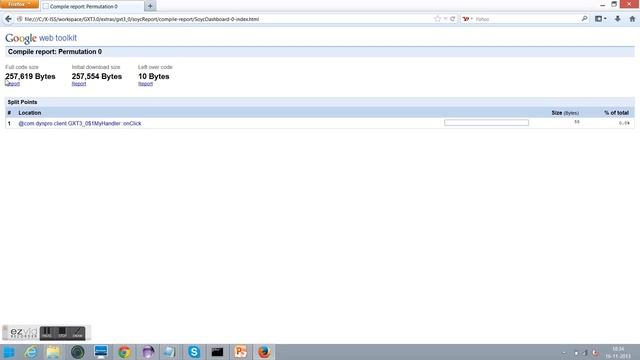Open the blue monitor taskbar app
The height and width of the screenshot is (360, 640).
point(101,352)
